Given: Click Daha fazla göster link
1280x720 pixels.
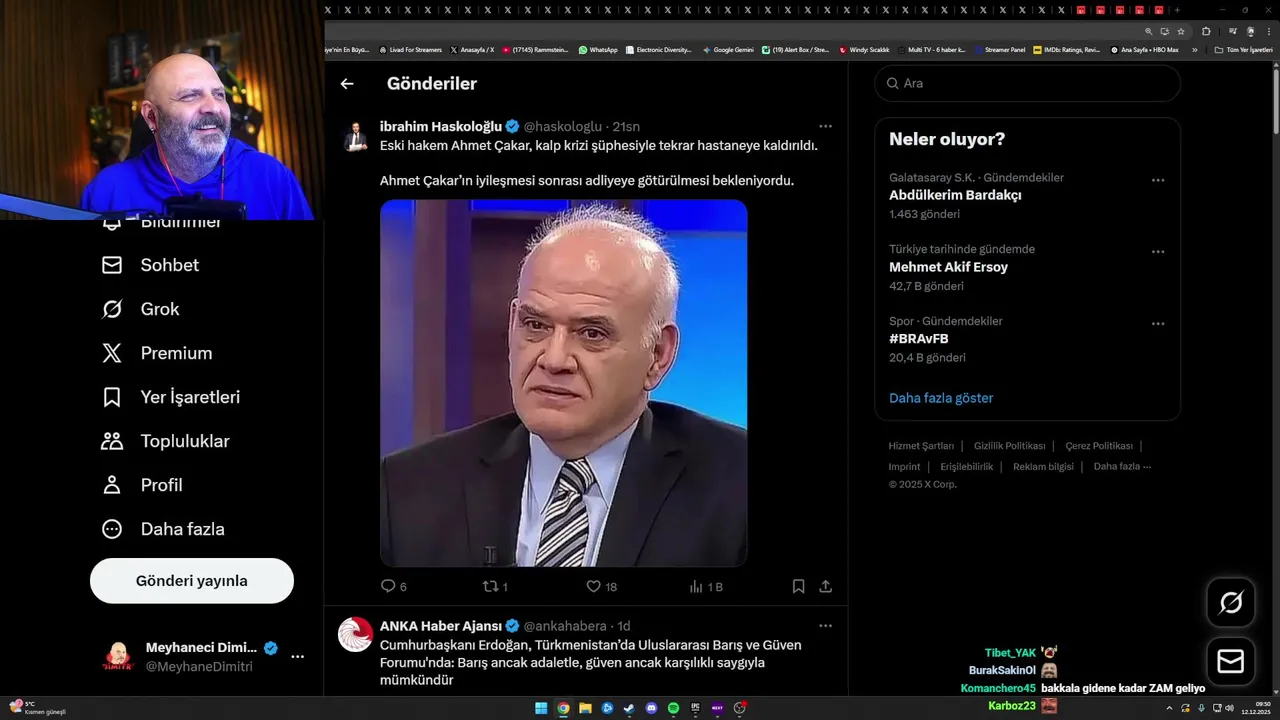Looking at the screenshot, I should pyautogui.click(x=941, y=398).
